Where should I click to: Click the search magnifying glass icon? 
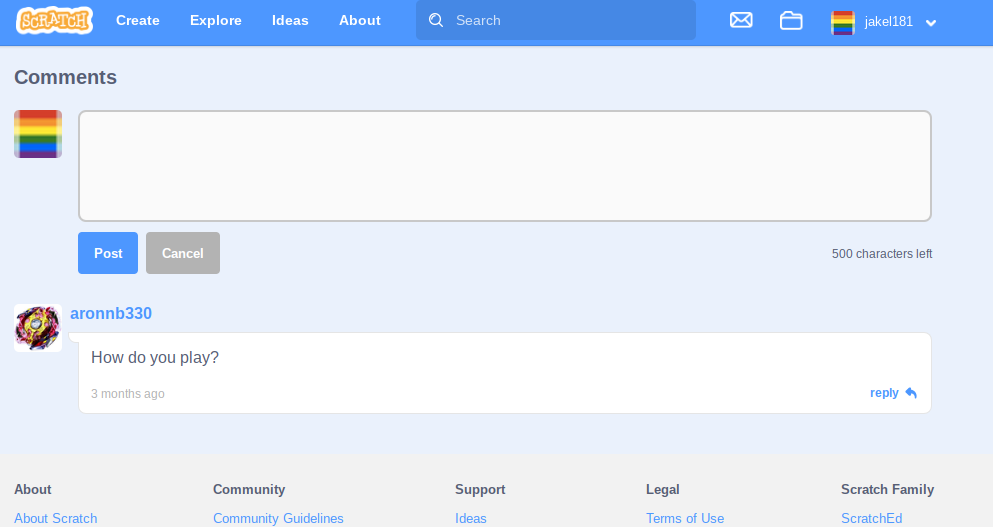436,20
